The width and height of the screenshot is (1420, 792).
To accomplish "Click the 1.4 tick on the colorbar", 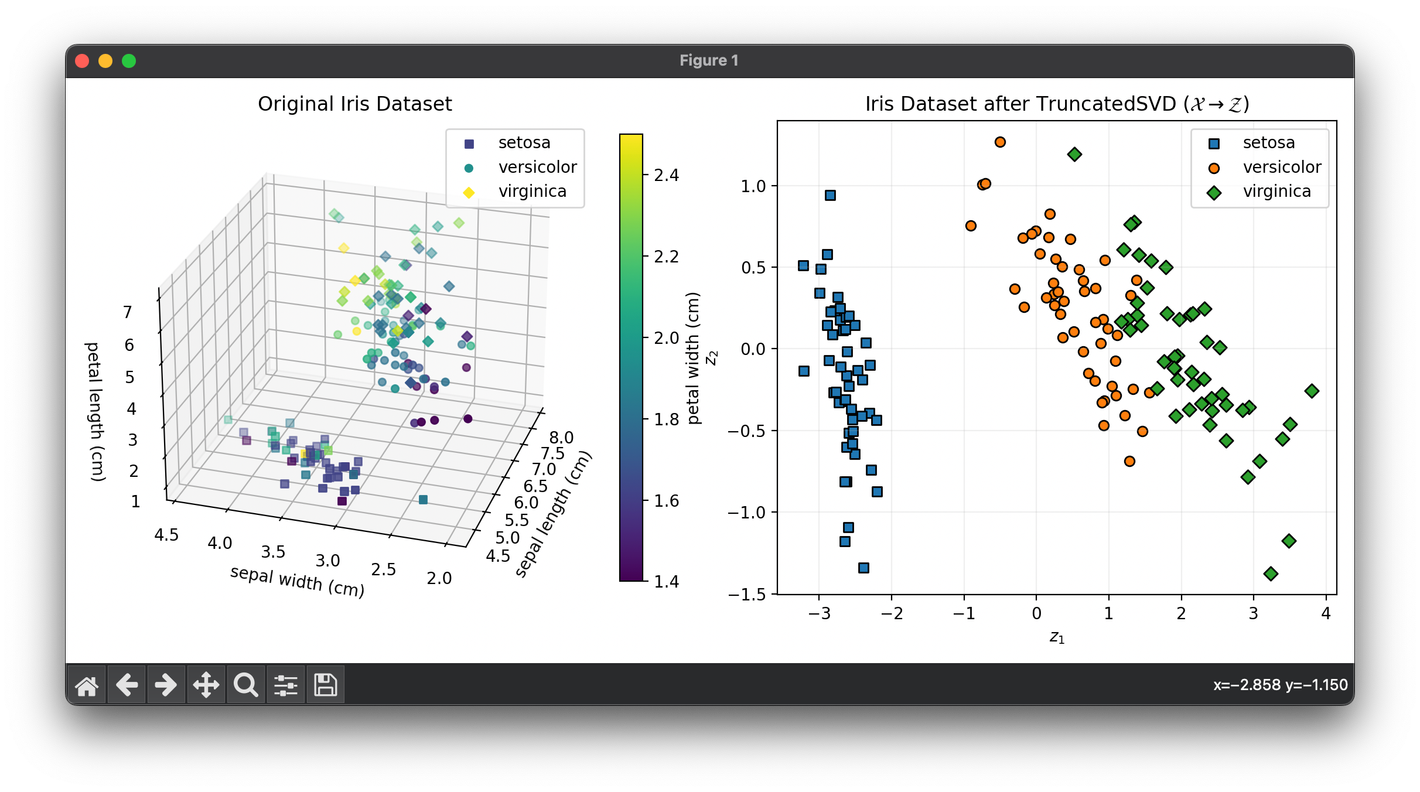I will (667, 581).
